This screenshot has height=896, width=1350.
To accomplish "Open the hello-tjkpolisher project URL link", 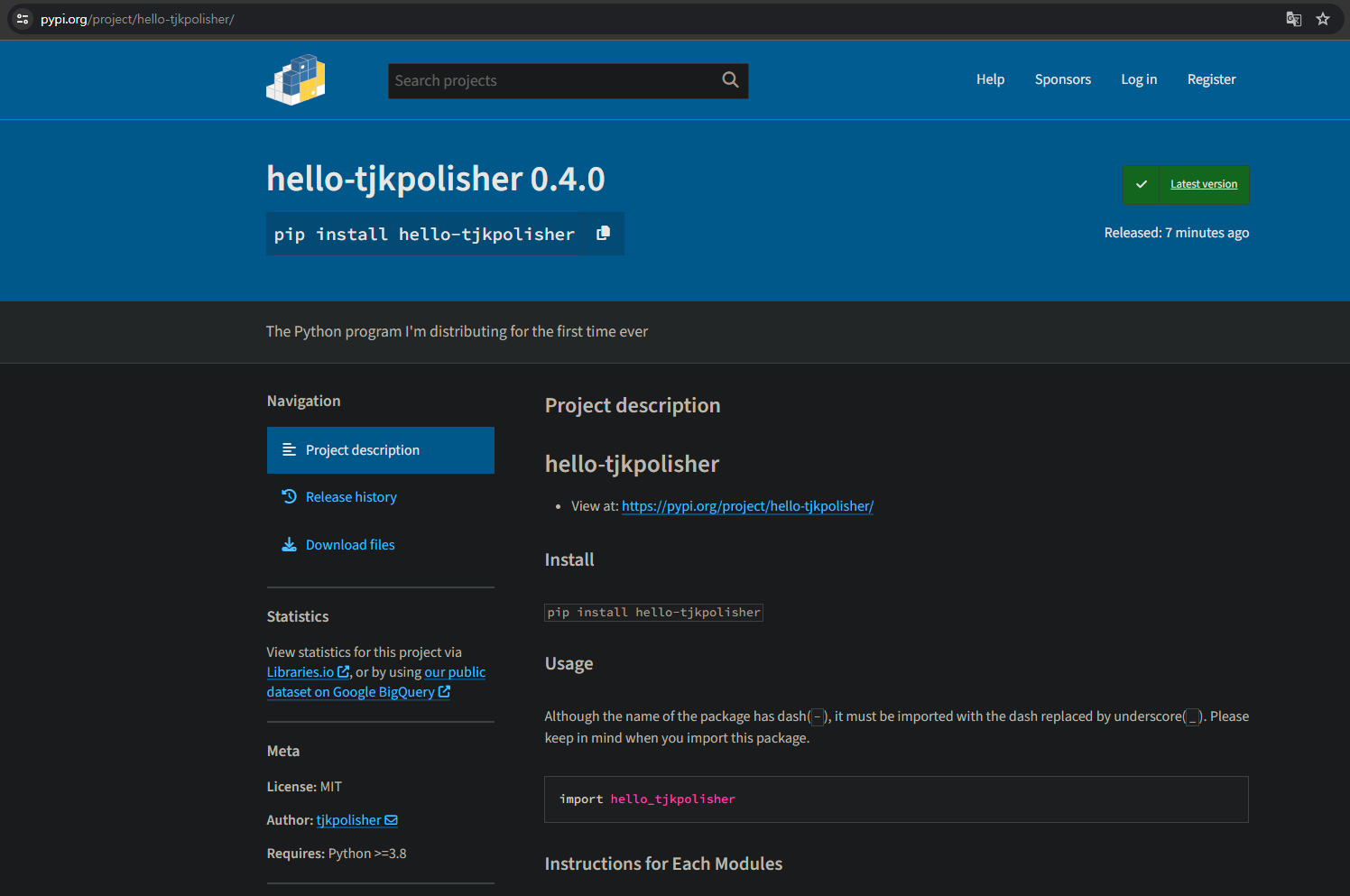I will [747, 506].
